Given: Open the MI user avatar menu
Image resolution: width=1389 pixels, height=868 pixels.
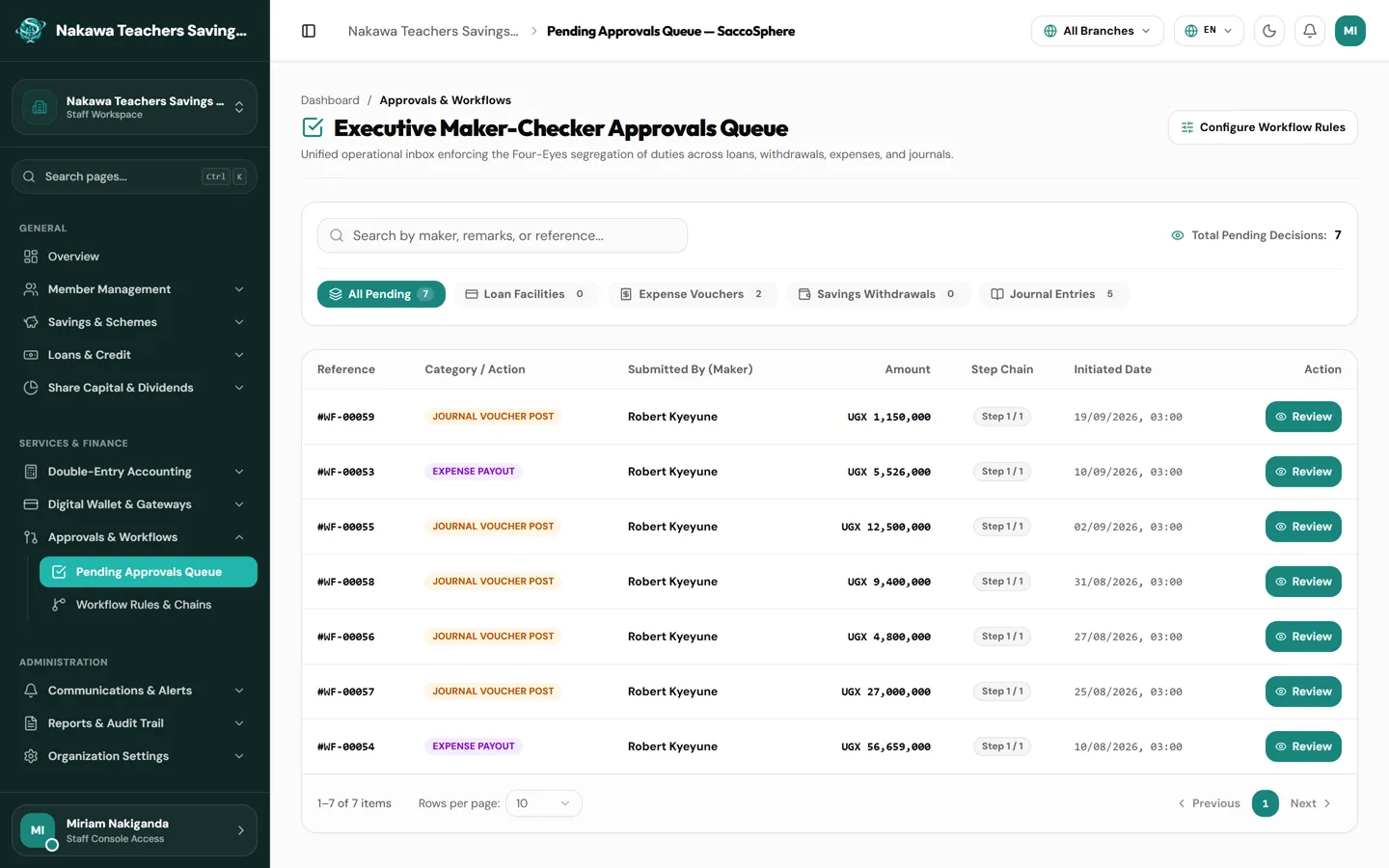Looking at the screenshot, I should point(1350,31).
